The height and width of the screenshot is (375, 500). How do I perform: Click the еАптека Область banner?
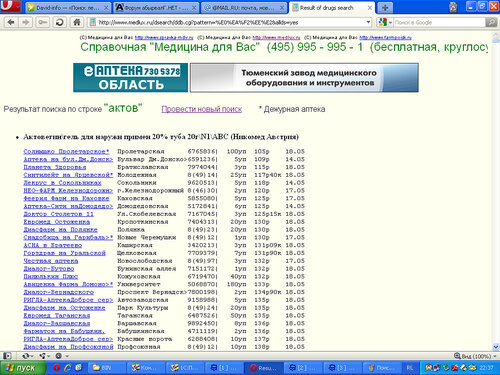pos(130,77)
